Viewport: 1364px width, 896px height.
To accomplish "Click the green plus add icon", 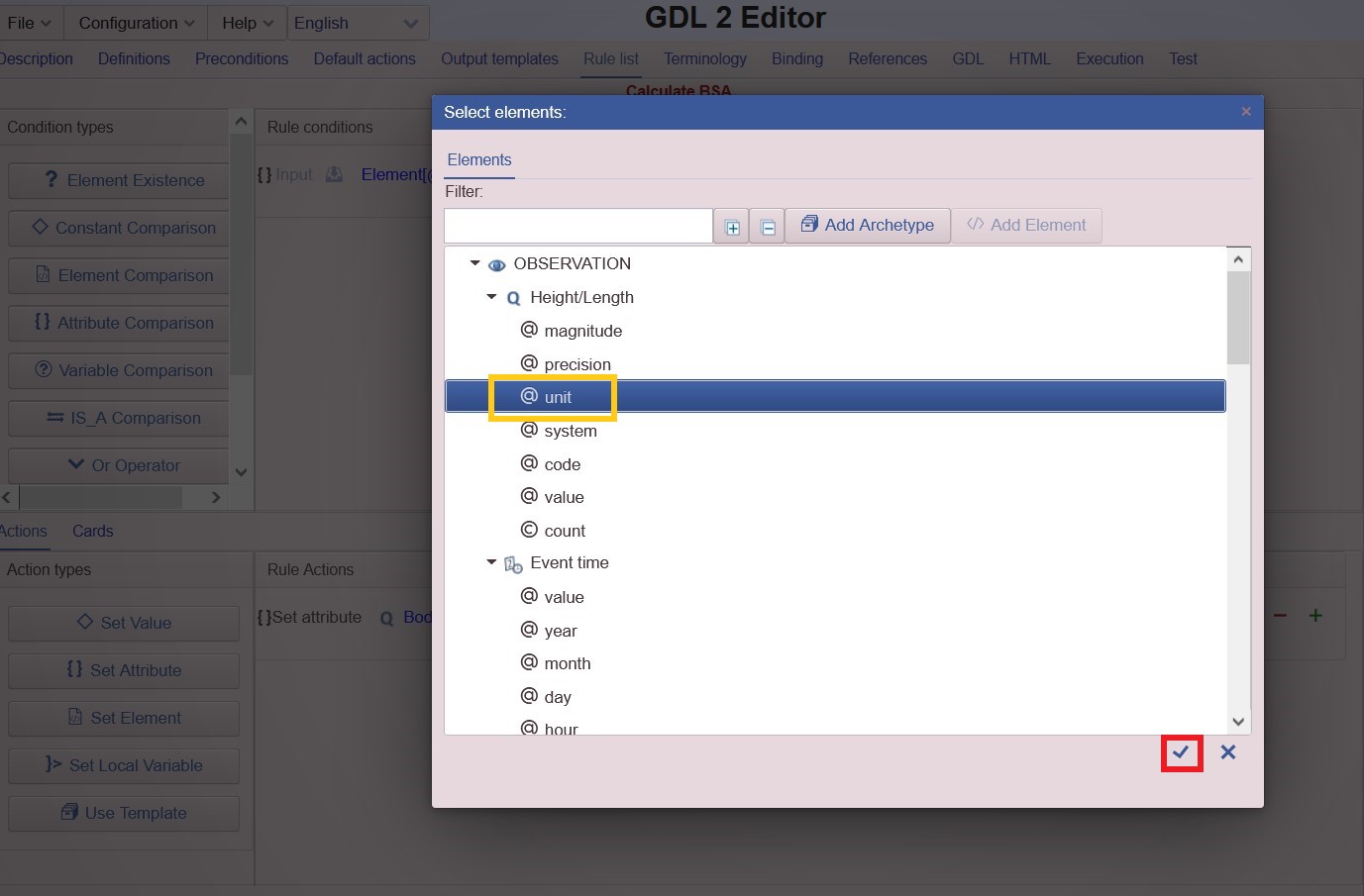I will click(x=1315, y=616).
